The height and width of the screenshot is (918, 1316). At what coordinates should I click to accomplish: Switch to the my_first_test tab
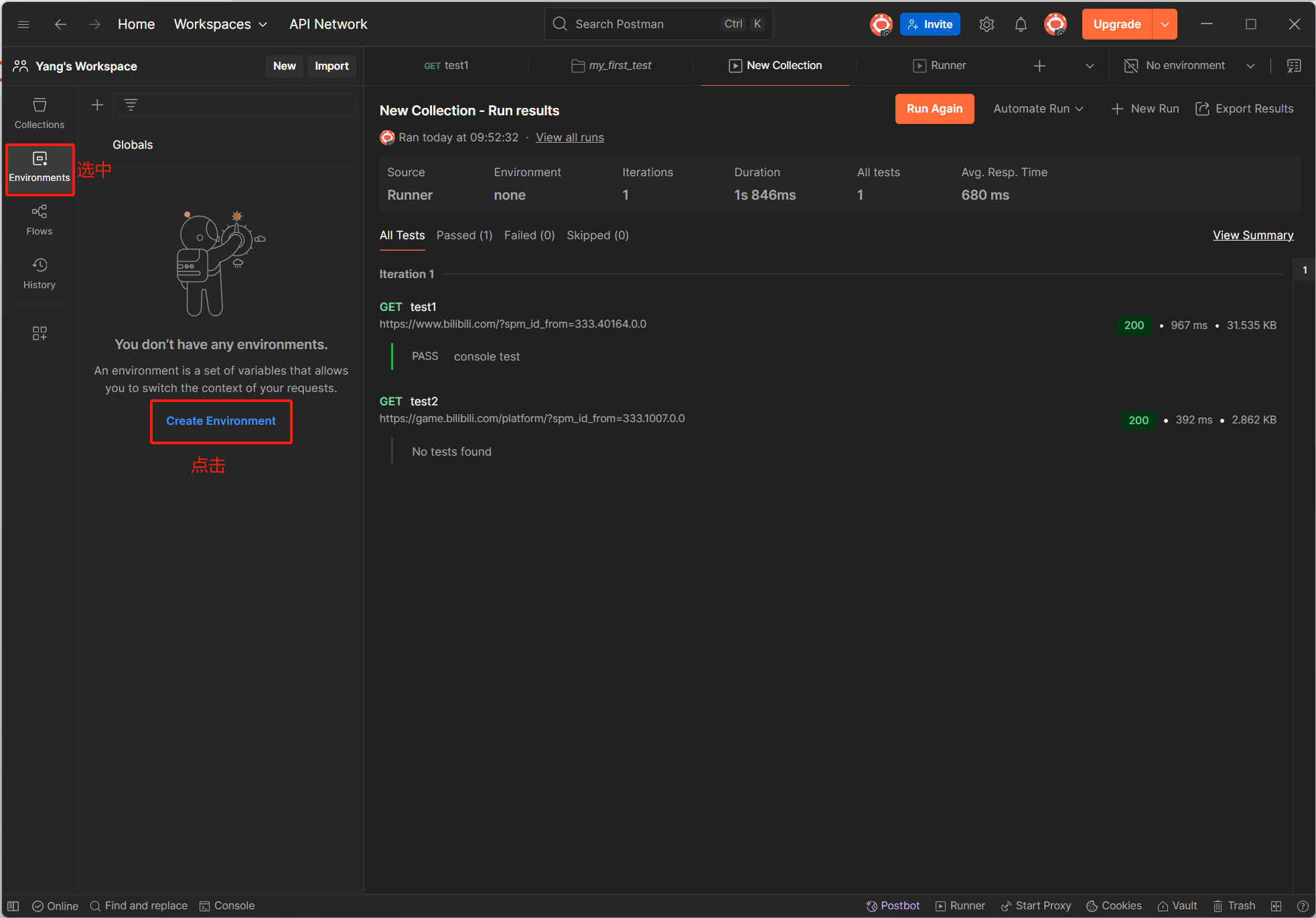pyautogui.click(x=611, y=66)
